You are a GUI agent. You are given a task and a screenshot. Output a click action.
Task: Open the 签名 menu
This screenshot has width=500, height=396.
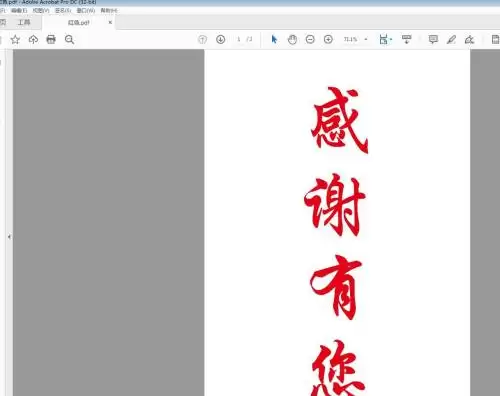[63, 11]
